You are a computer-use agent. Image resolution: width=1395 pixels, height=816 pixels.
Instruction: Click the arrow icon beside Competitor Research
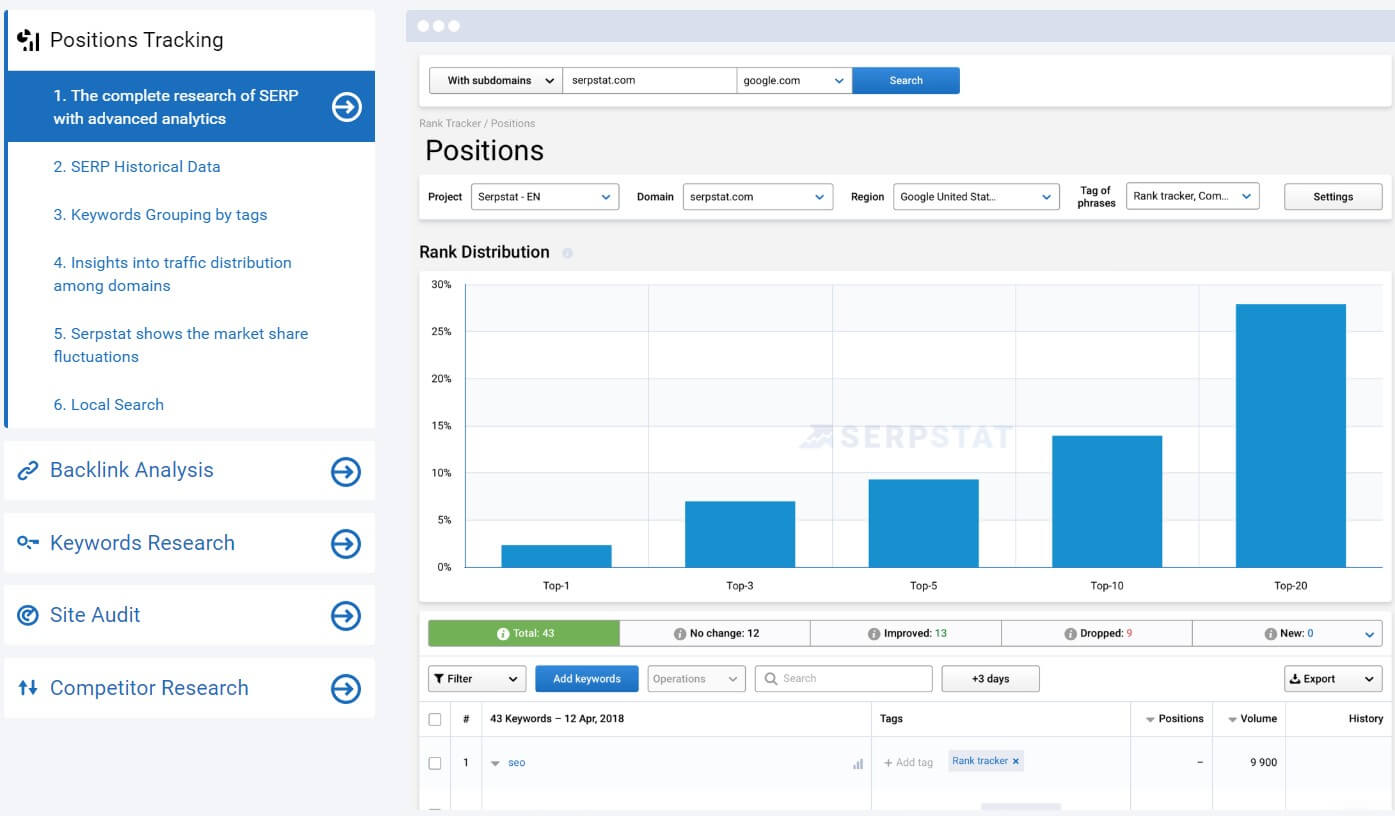tap(346, 688)
